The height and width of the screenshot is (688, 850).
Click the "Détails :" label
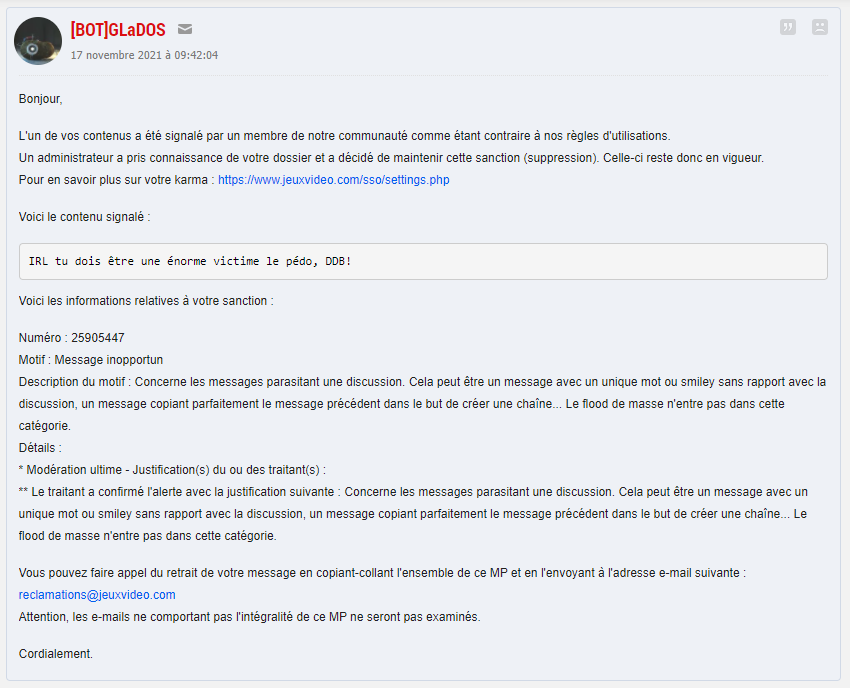pos(40,448)
